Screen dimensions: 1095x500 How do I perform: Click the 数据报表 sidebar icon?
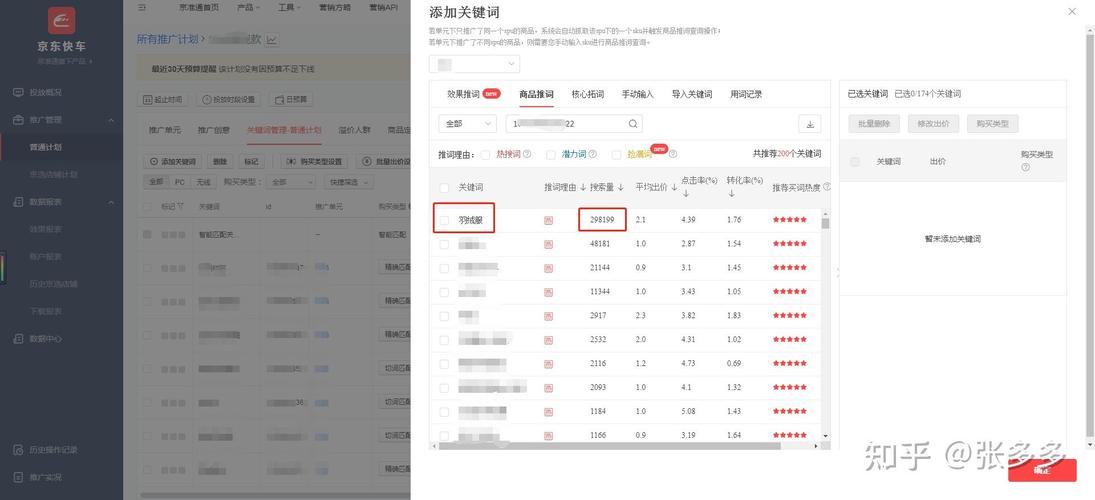tap(18, 202)
